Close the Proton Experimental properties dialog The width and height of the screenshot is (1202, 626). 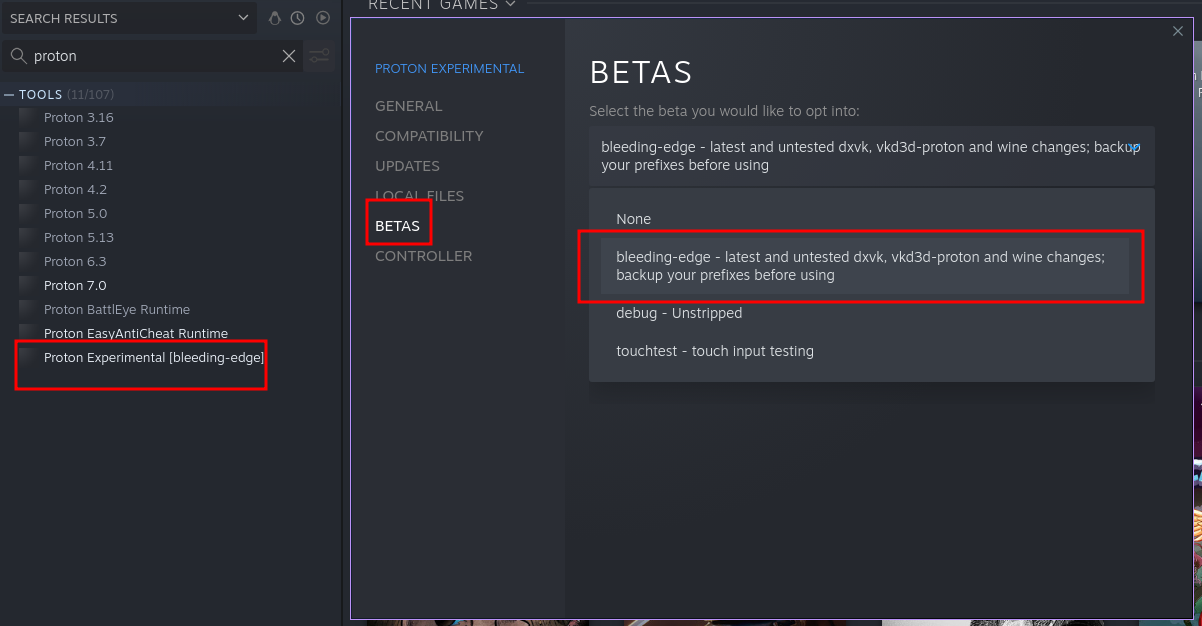(x=1177, y=32)
